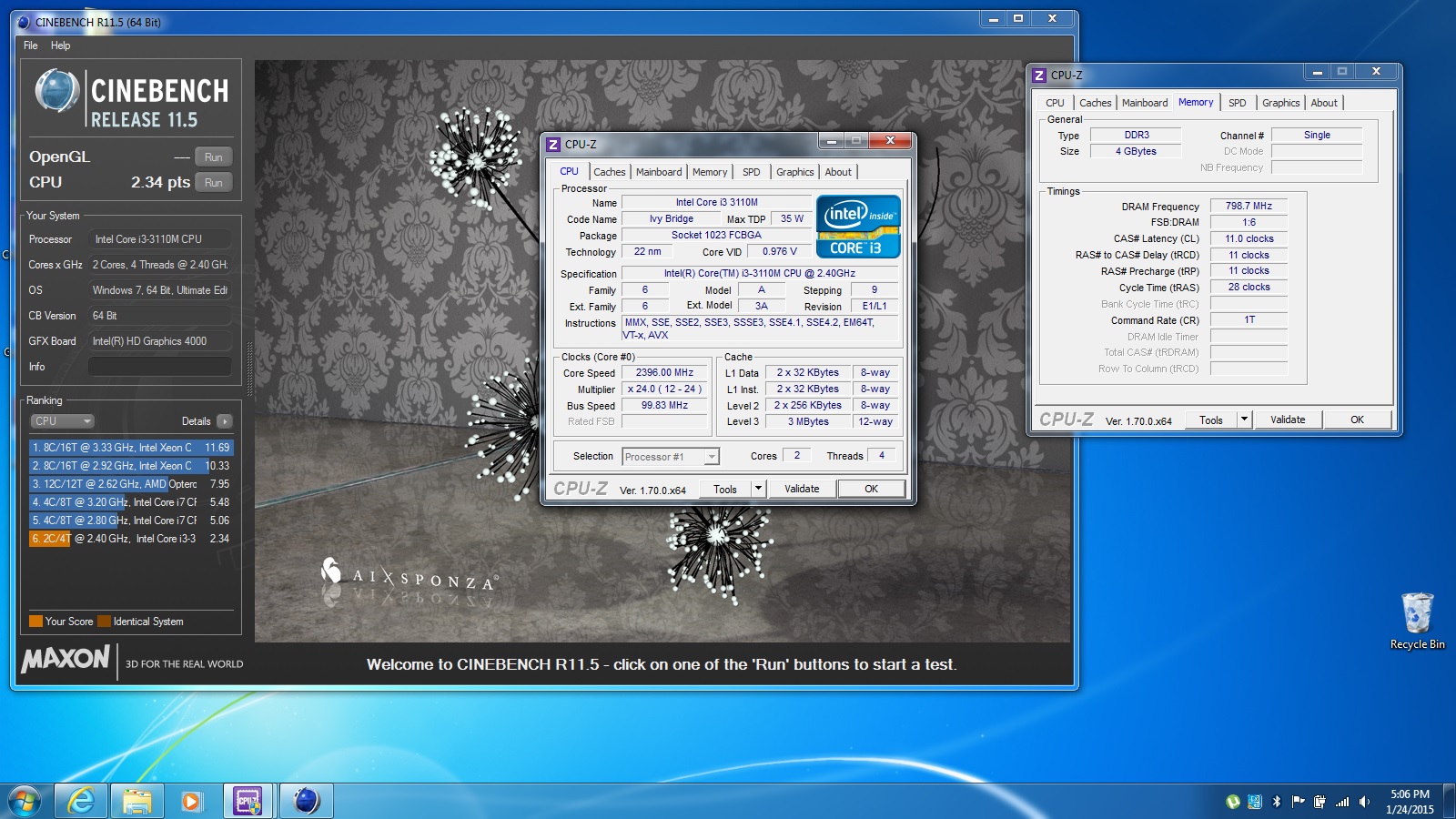Click the Processor field Intel Core i3-3110M
This screenshot has width=1456, height=819.
(x=159, y=239)
